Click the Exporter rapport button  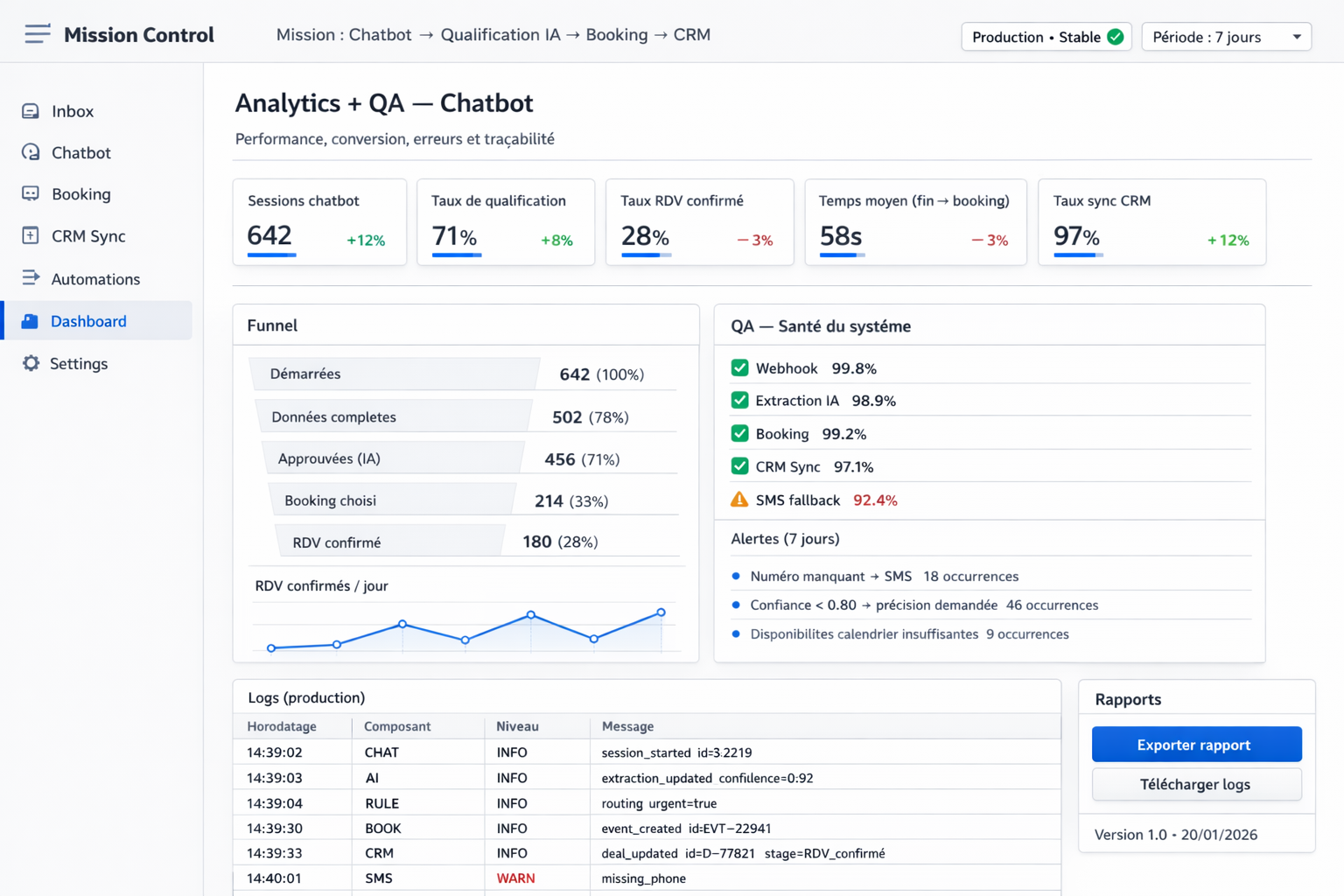coord(1196,745)
